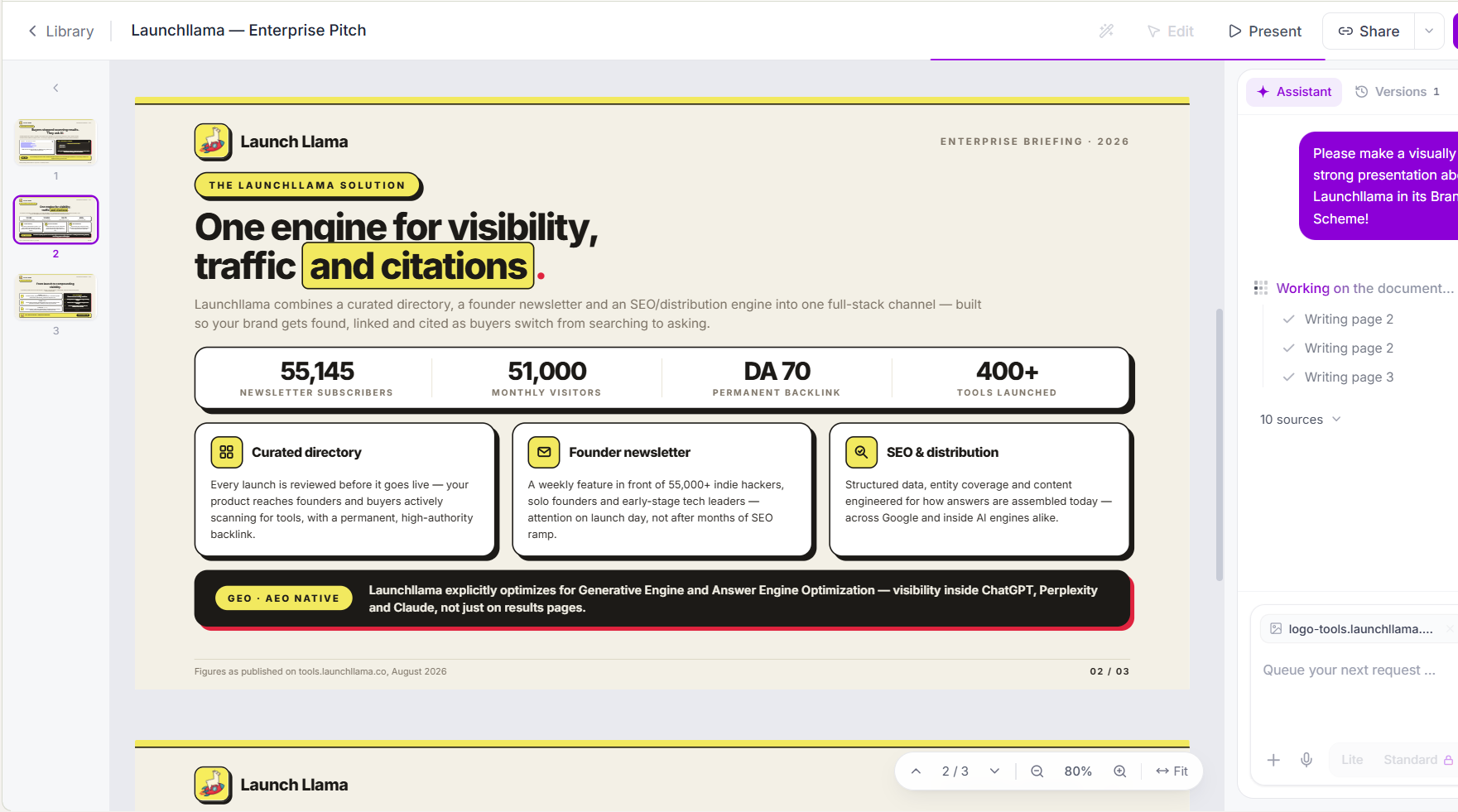
Task: Click the Working on the document grid icon
Action: [1261, 288]
